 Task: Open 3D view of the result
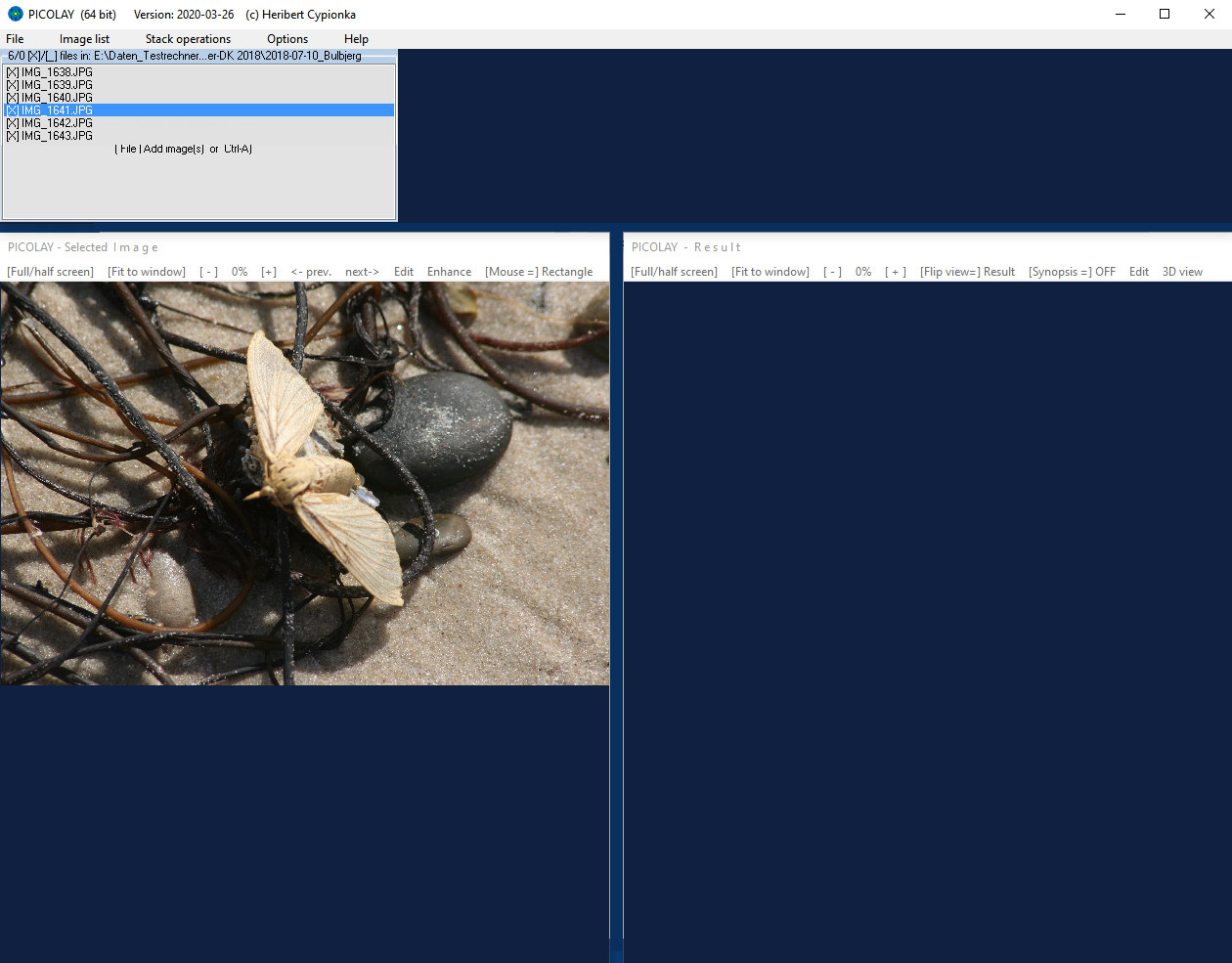[x=1182, y=272]
